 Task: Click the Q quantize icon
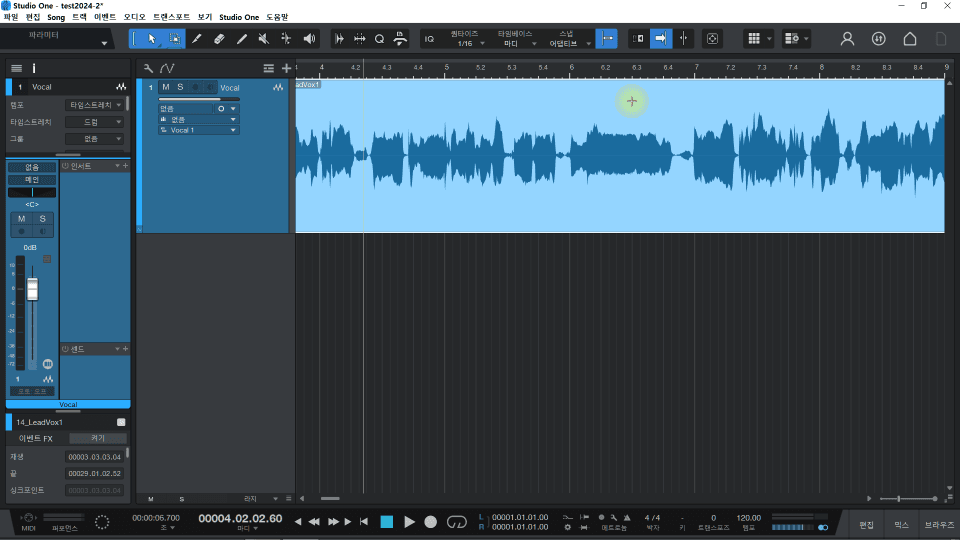380,39
